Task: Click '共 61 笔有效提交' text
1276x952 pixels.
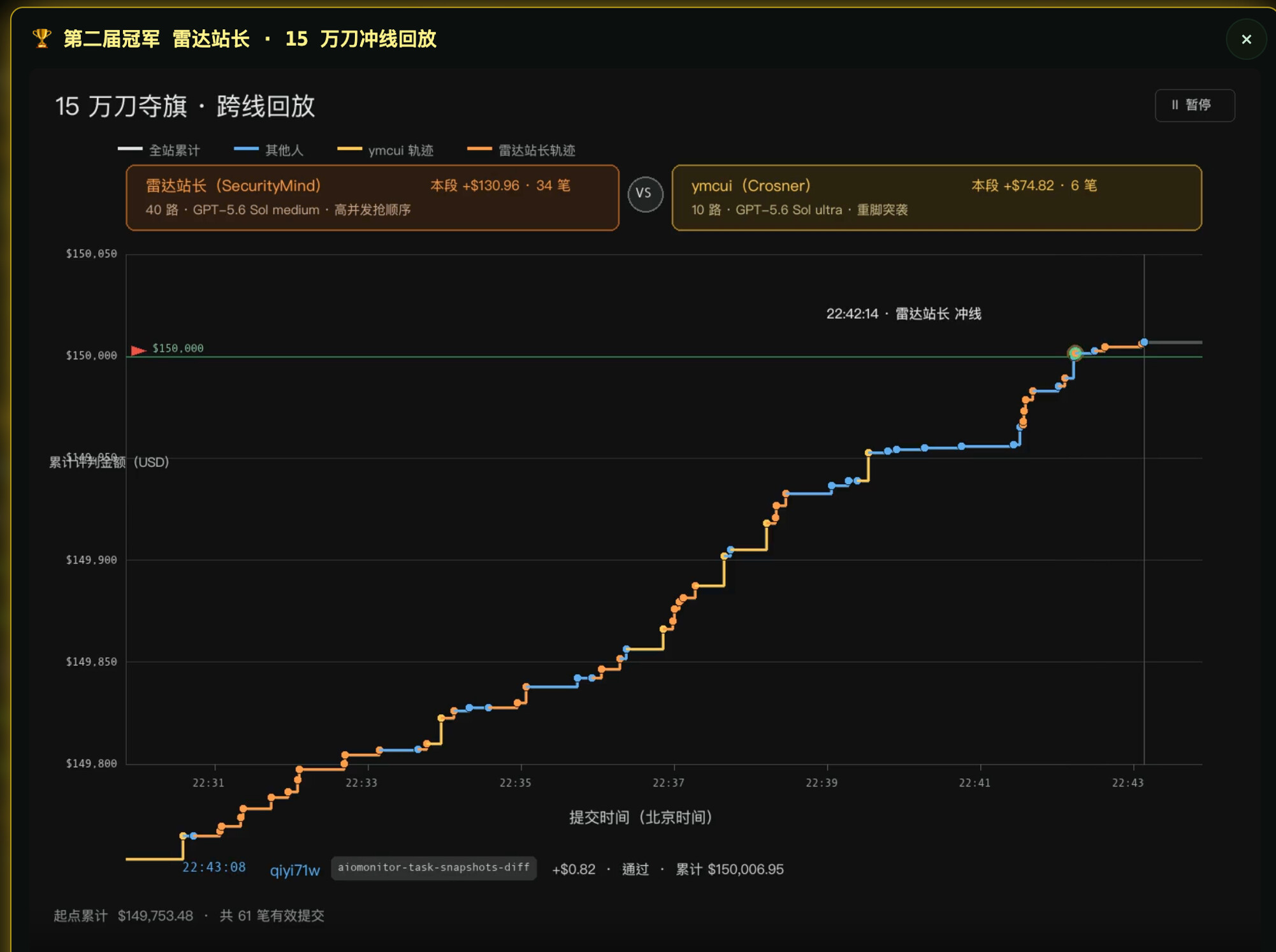Action: pos(272,916)
